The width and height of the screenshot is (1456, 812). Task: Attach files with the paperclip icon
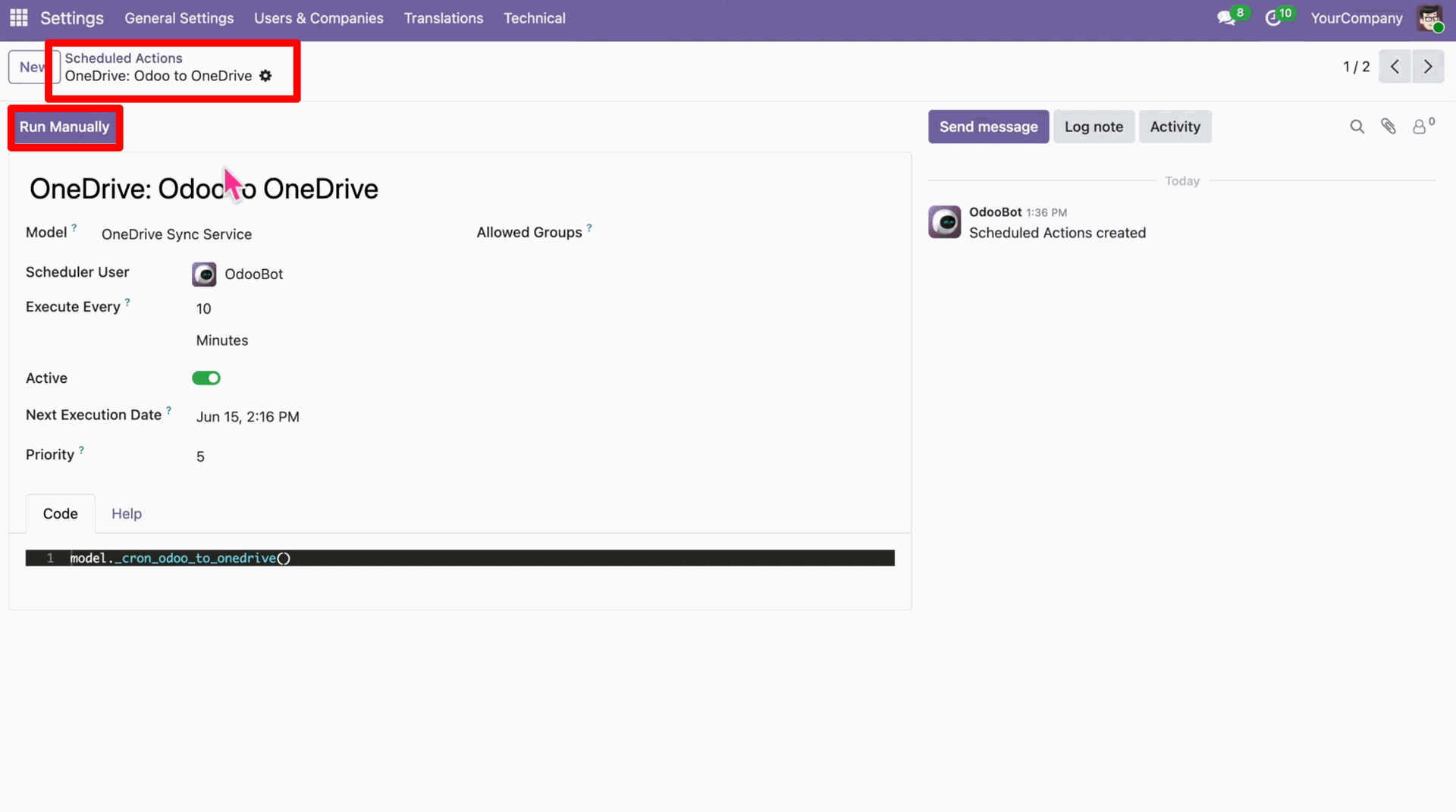coord(1389,127)
